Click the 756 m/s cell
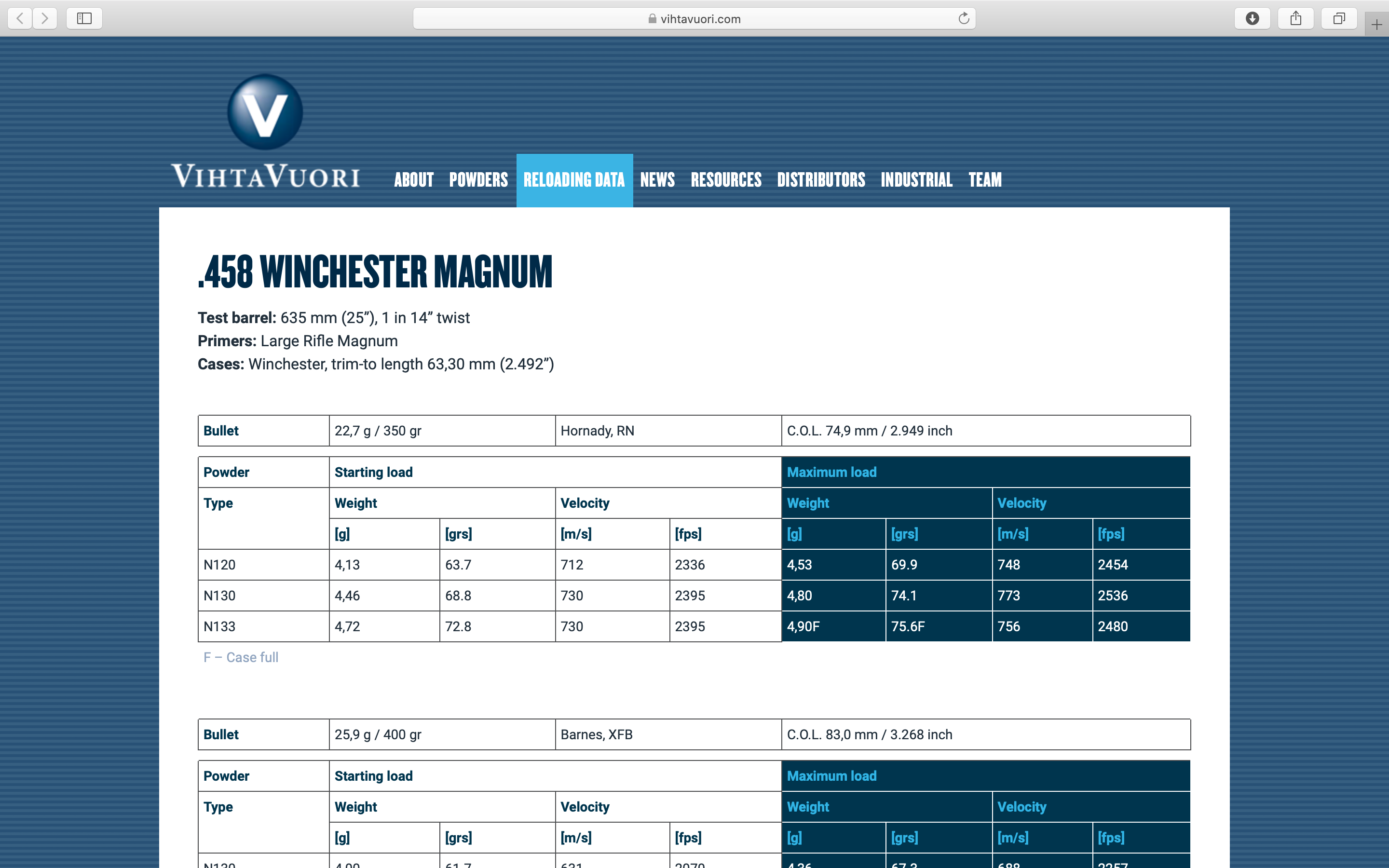This screenshot has width=1389, height=868. tap(1042, 626)
